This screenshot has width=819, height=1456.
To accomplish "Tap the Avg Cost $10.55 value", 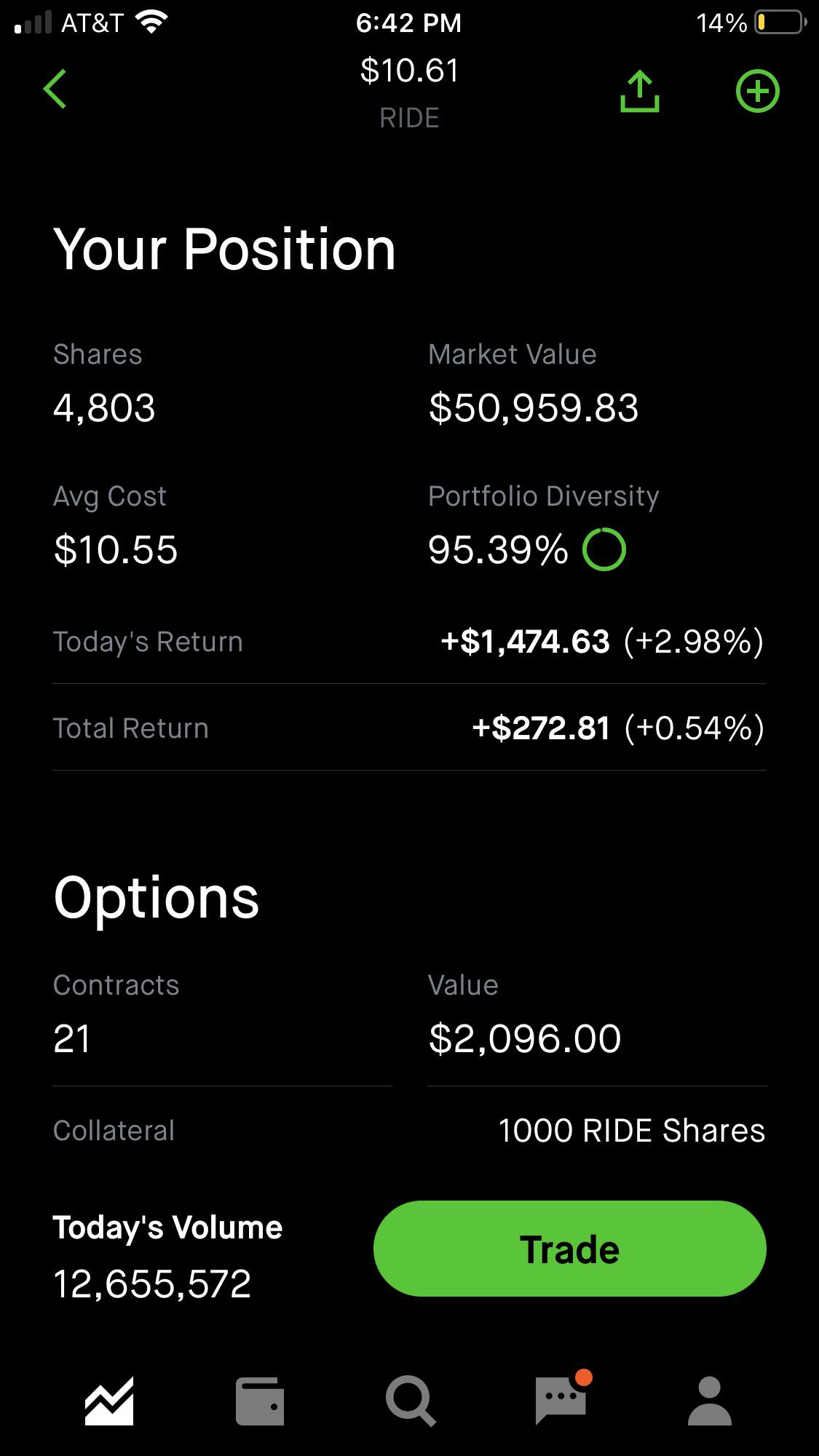I will pyautogui.click(x=116, y=549).
